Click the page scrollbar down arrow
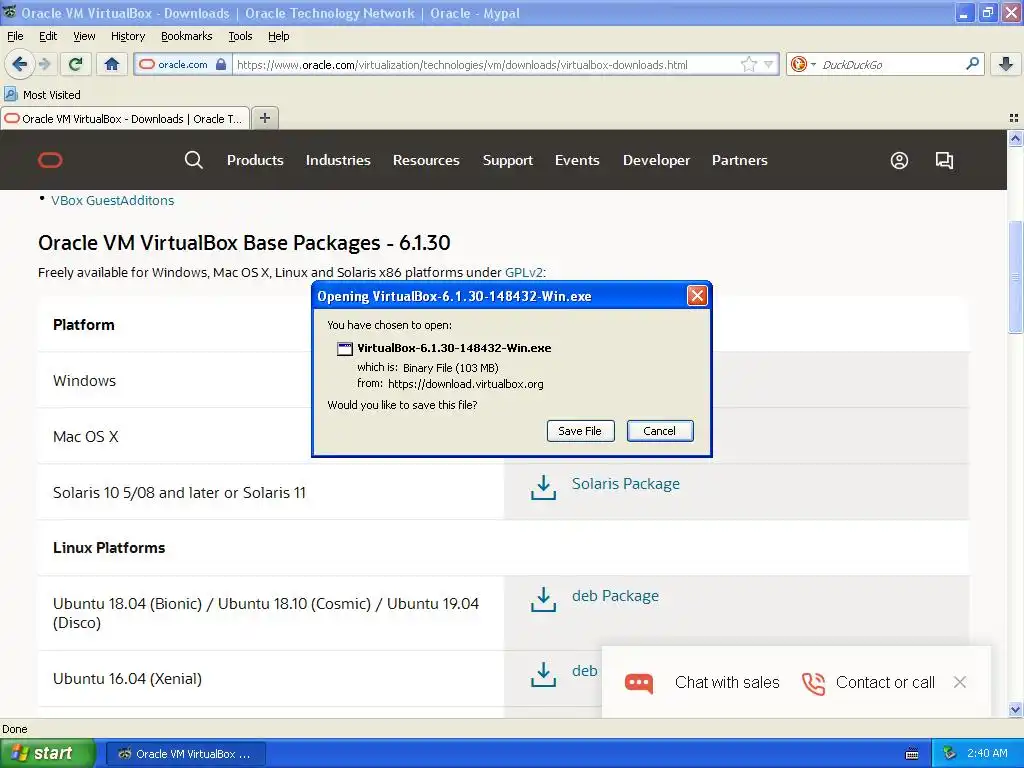This screenshot has height=768, width=1024. pos(1015,709)
